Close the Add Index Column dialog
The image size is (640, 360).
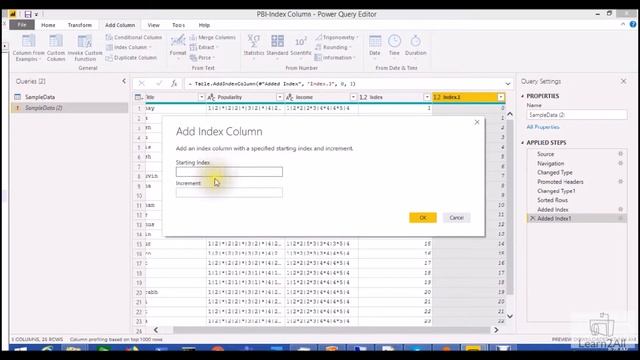tap(477, 122)
